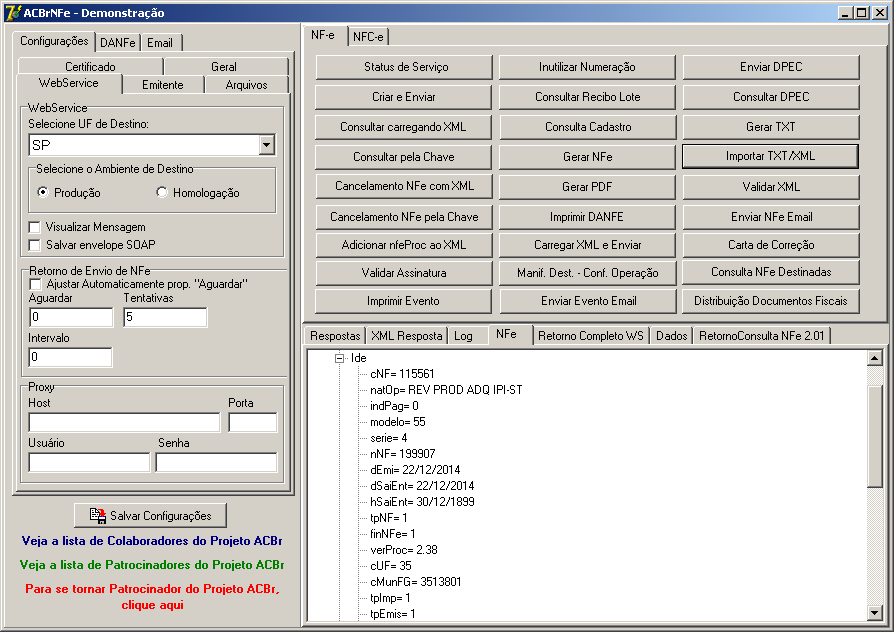Click the Gerar NFe button

pos(587,157)
